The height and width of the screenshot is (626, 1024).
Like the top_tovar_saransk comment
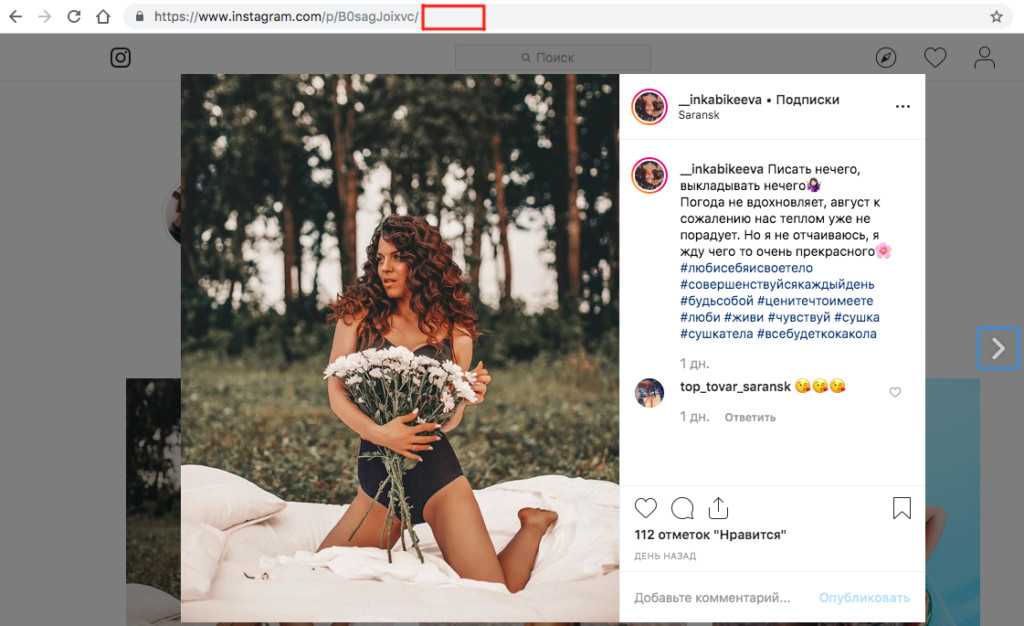[895, 392]
